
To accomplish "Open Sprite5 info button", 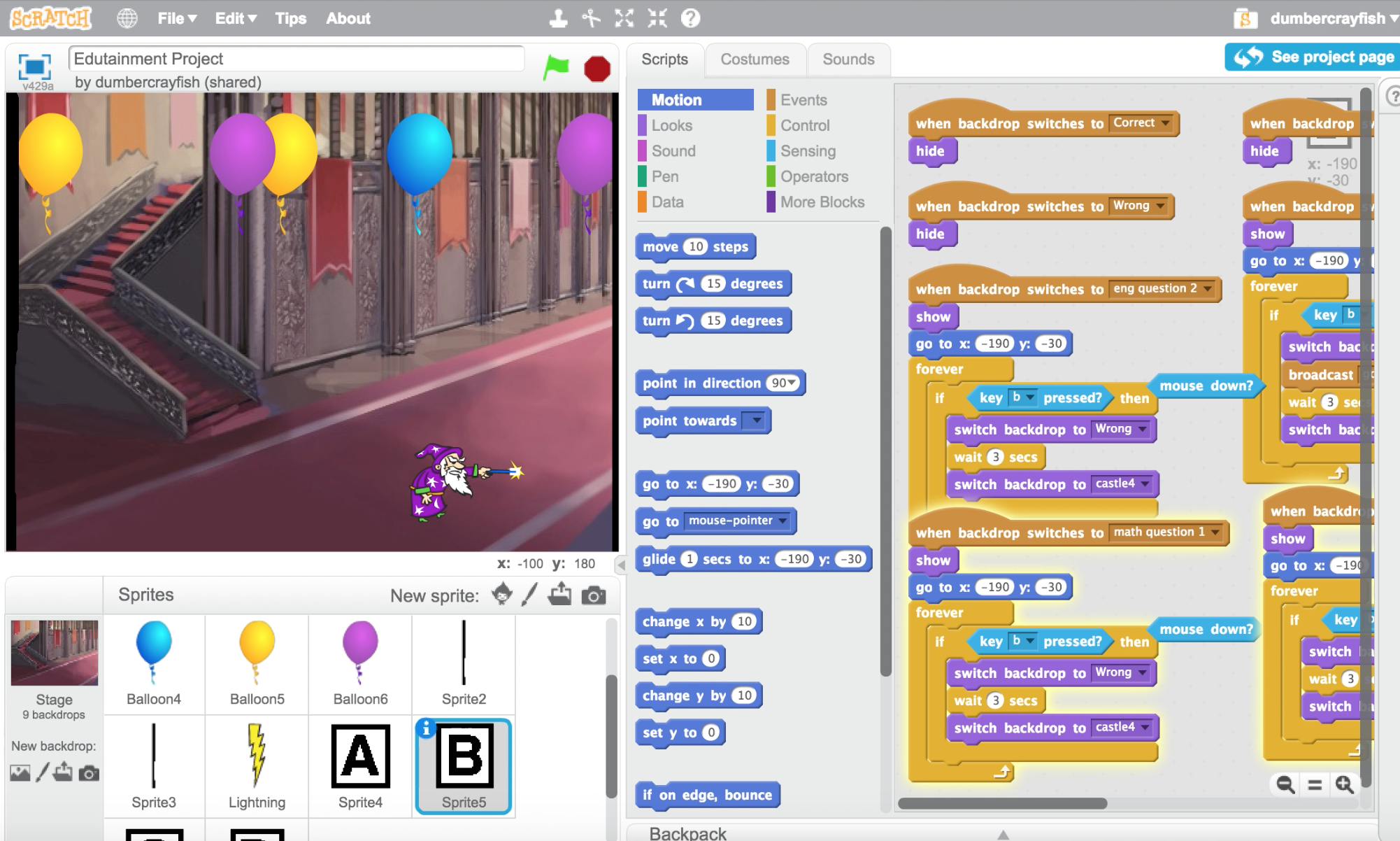I will click(x=426, y=729).
